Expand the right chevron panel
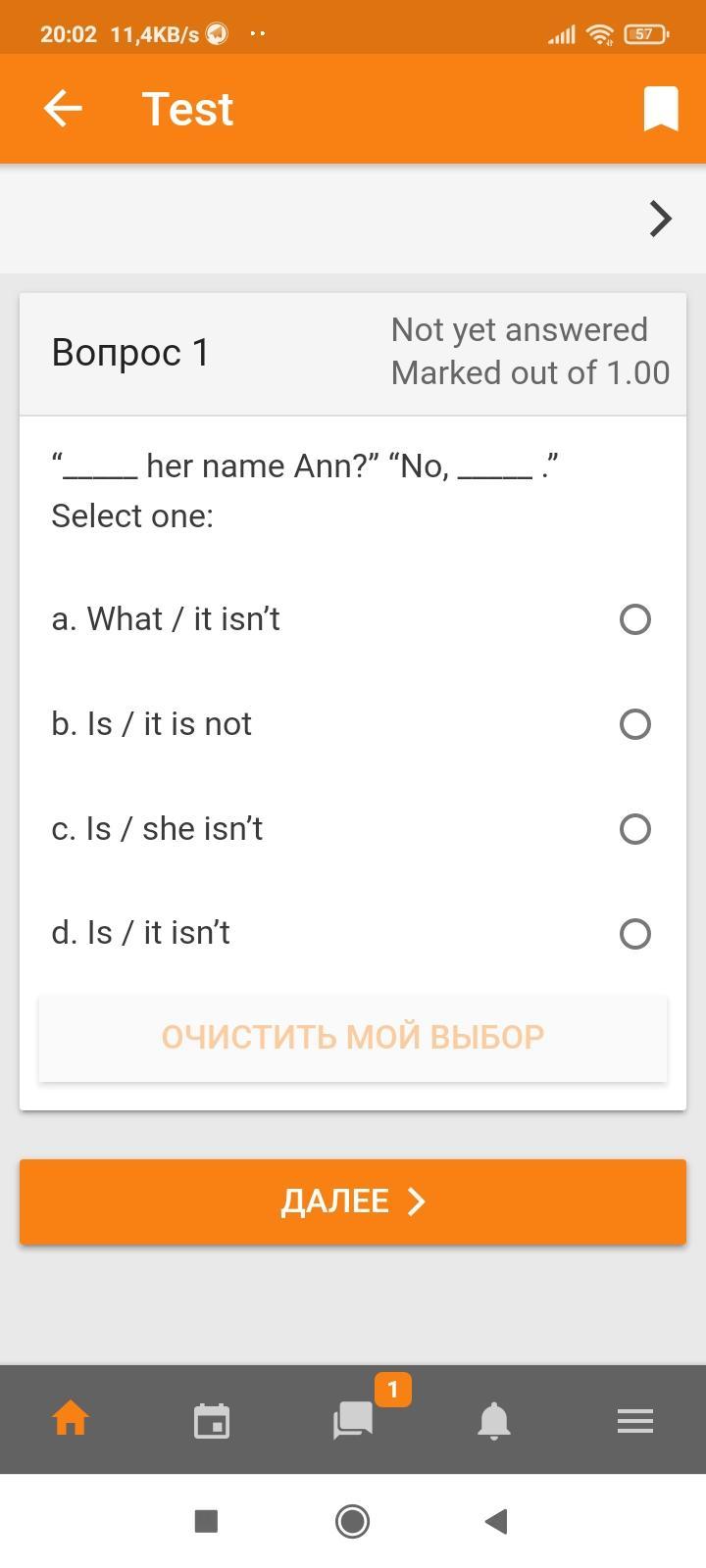This screenshot has height=1568, width=706. tap(661, 219)
